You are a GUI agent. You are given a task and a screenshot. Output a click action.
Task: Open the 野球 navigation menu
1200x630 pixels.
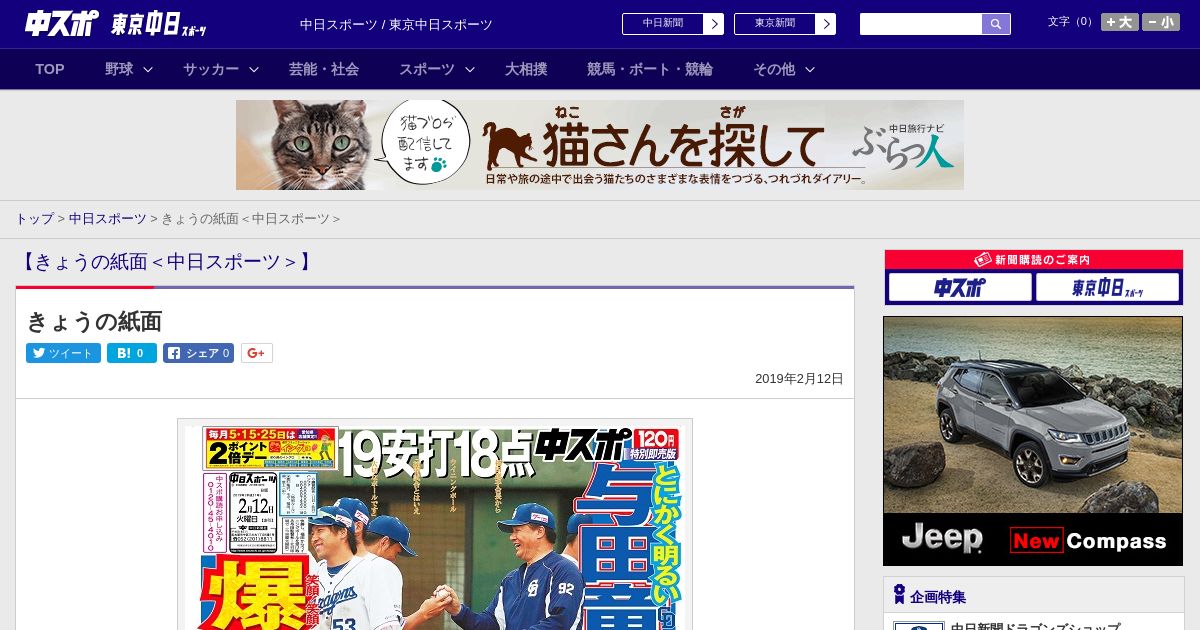click(x=119, y=69)
